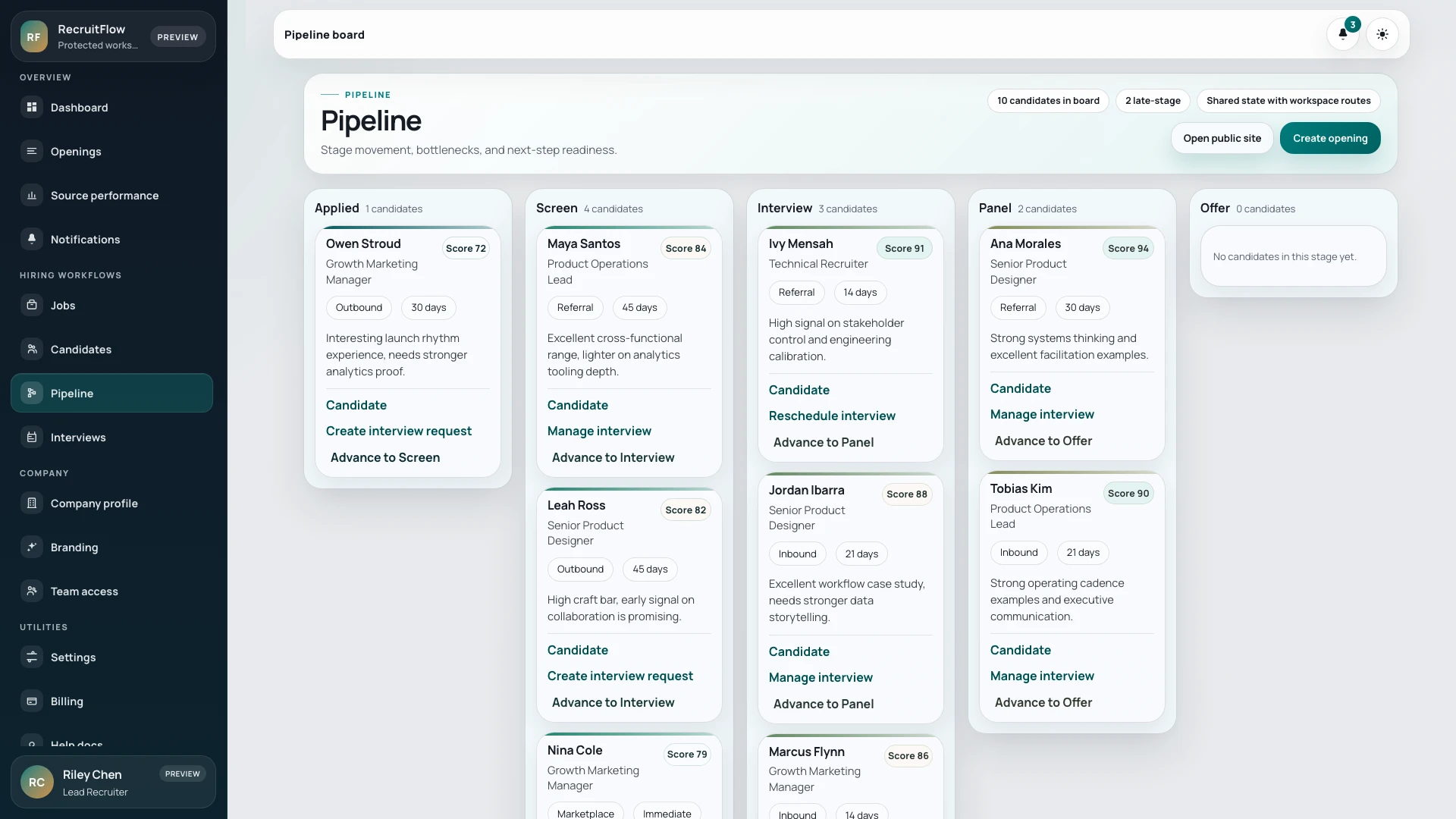Open the Dashboard grid icon
The image size is (1456, 819).
(x=32, y=108)
